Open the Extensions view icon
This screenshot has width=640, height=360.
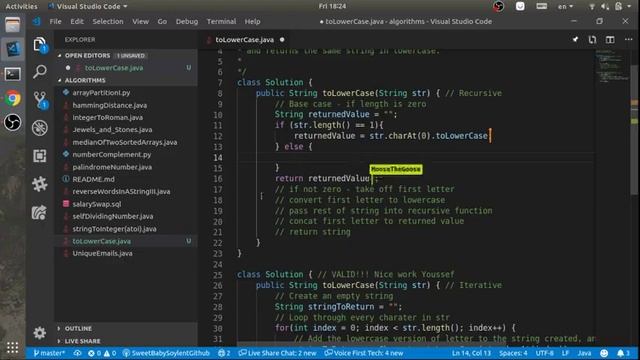[40, 156]
